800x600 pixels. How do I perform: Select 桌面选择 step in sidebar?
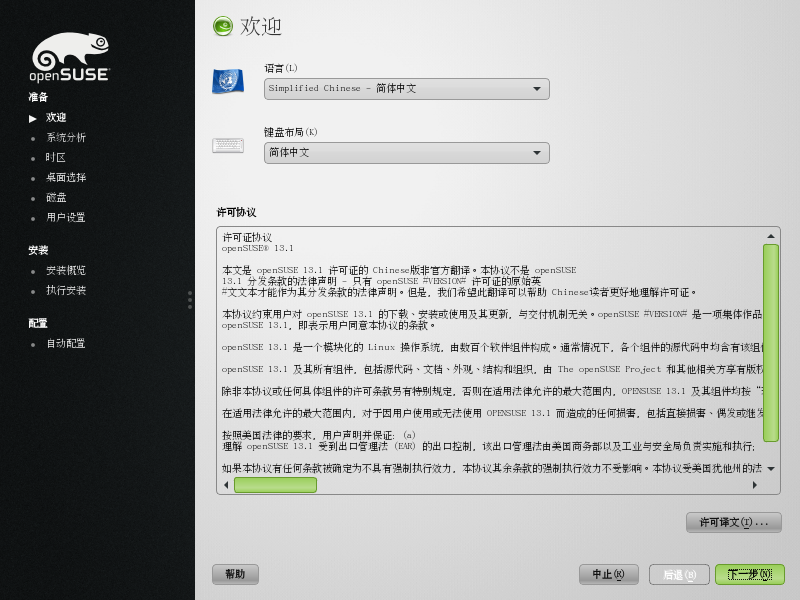[x=66, y=177]
